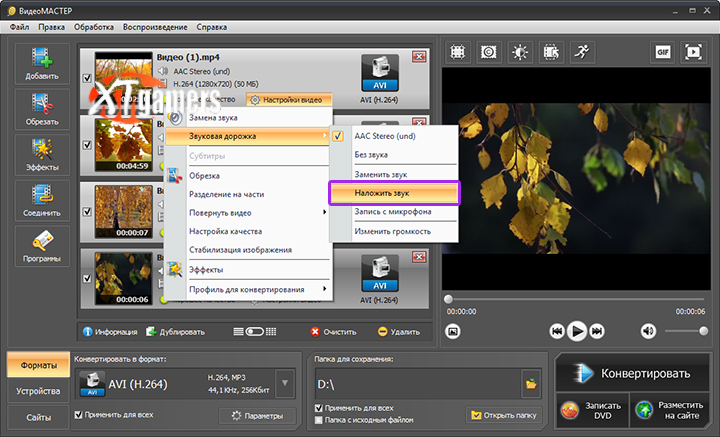Toggle format Применить для всех checkbox
This screenshot has width=720, height=437.
pyautogui.click(x=79, y=415)
